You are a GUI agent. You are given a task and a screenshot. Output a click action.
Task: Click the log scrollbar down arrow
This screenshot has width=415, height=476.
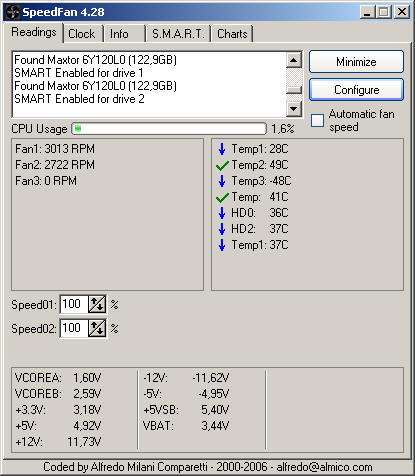click(x=294, y=109)
